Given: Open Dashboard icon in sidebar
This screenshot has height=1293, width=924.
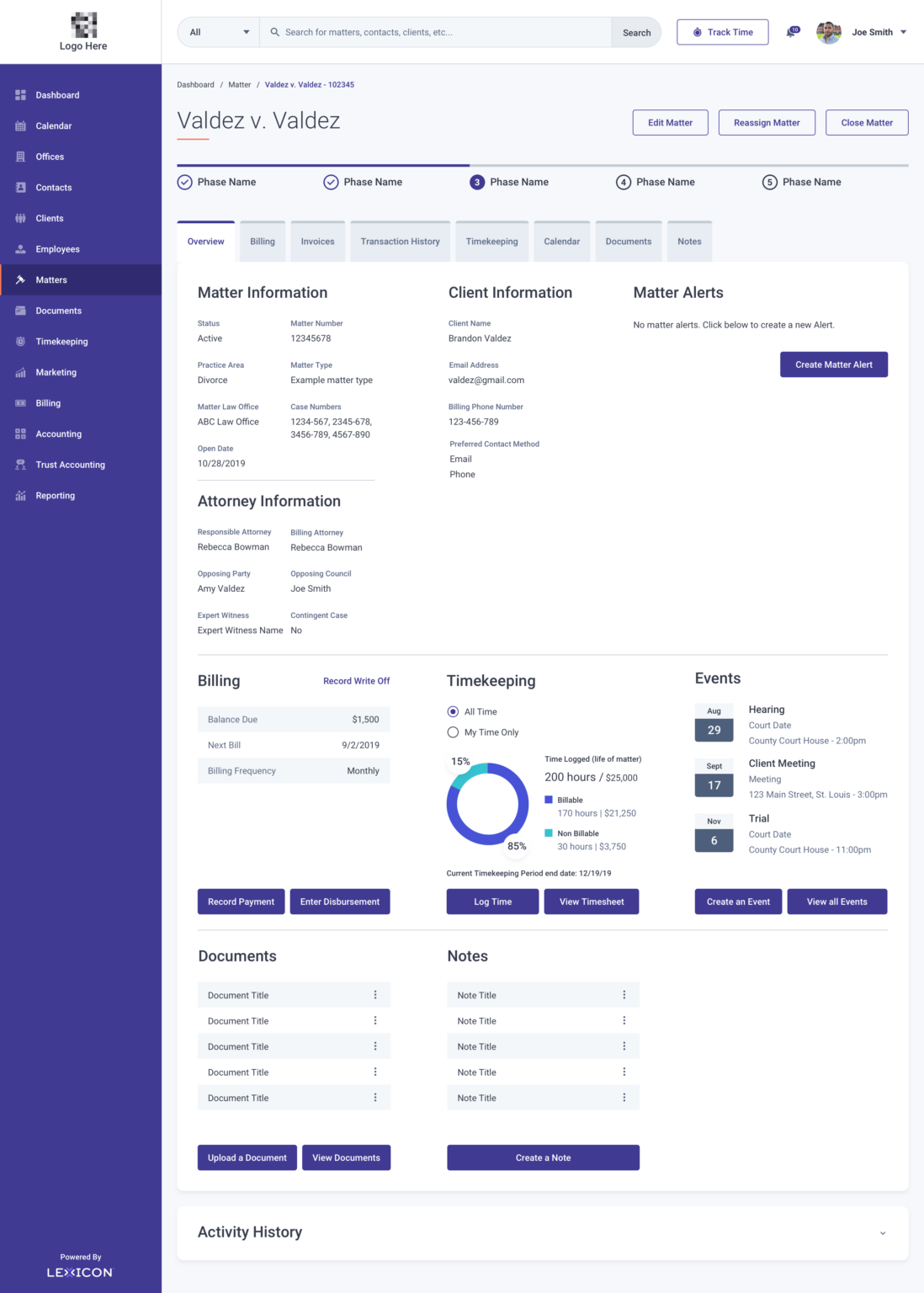Looking at the screenshot, I should coord(20,95).
